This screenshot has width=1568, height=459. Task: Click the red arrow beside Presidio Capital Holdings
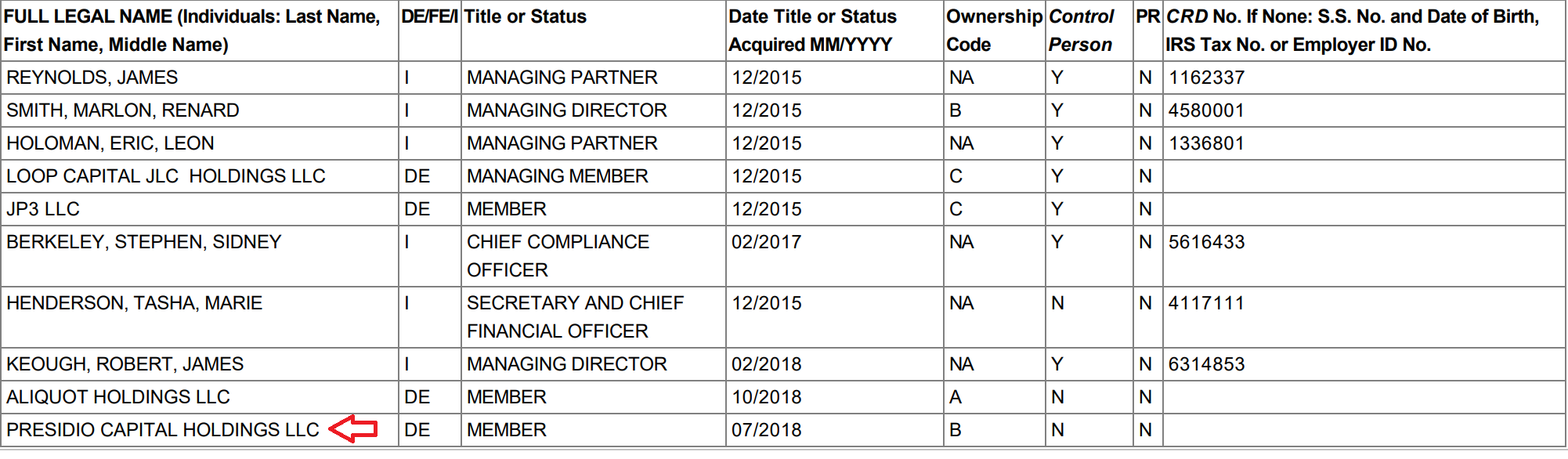coord(353,429)
